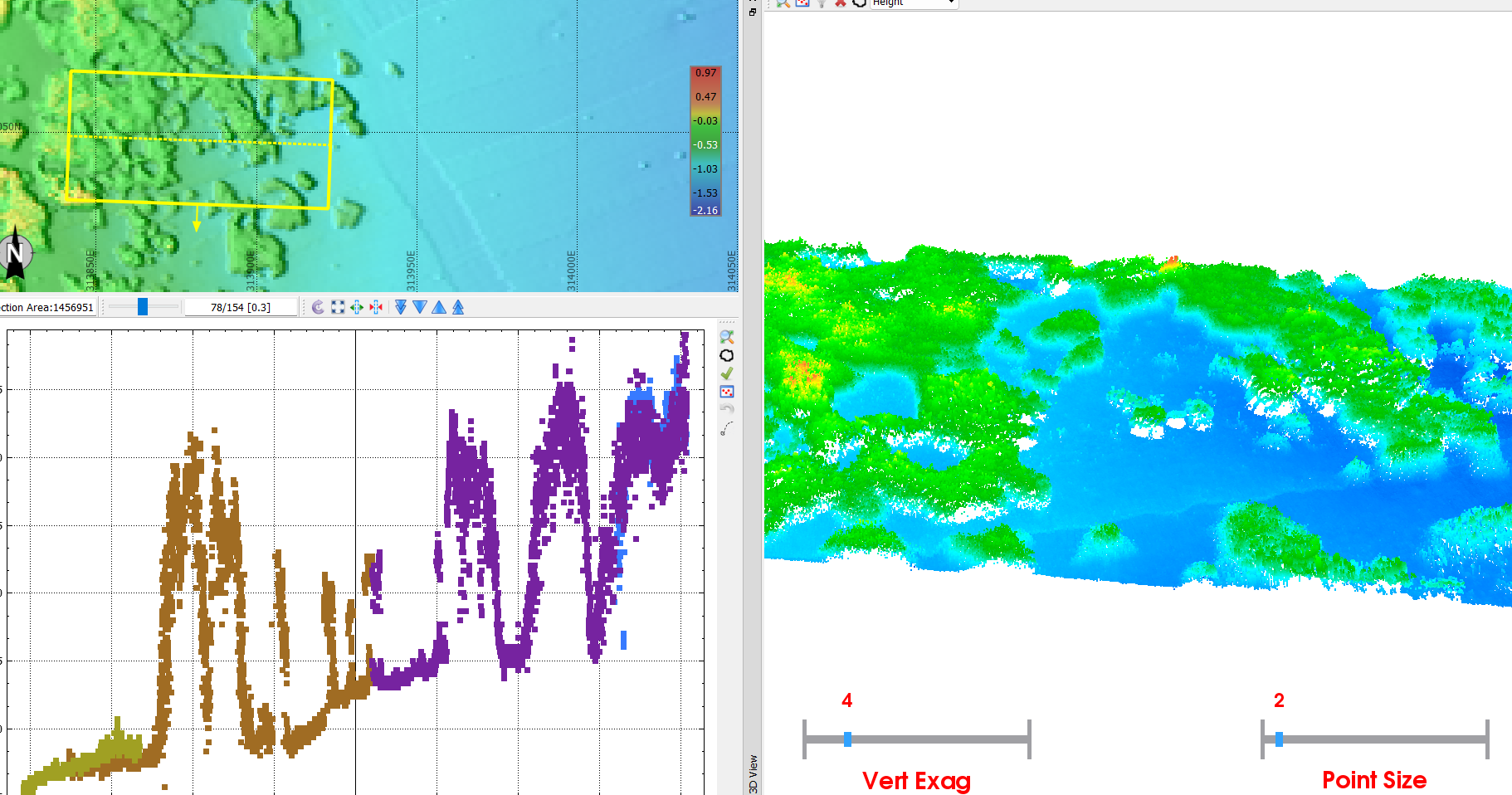Click the single down arrow step icon

tap(420, 307)
